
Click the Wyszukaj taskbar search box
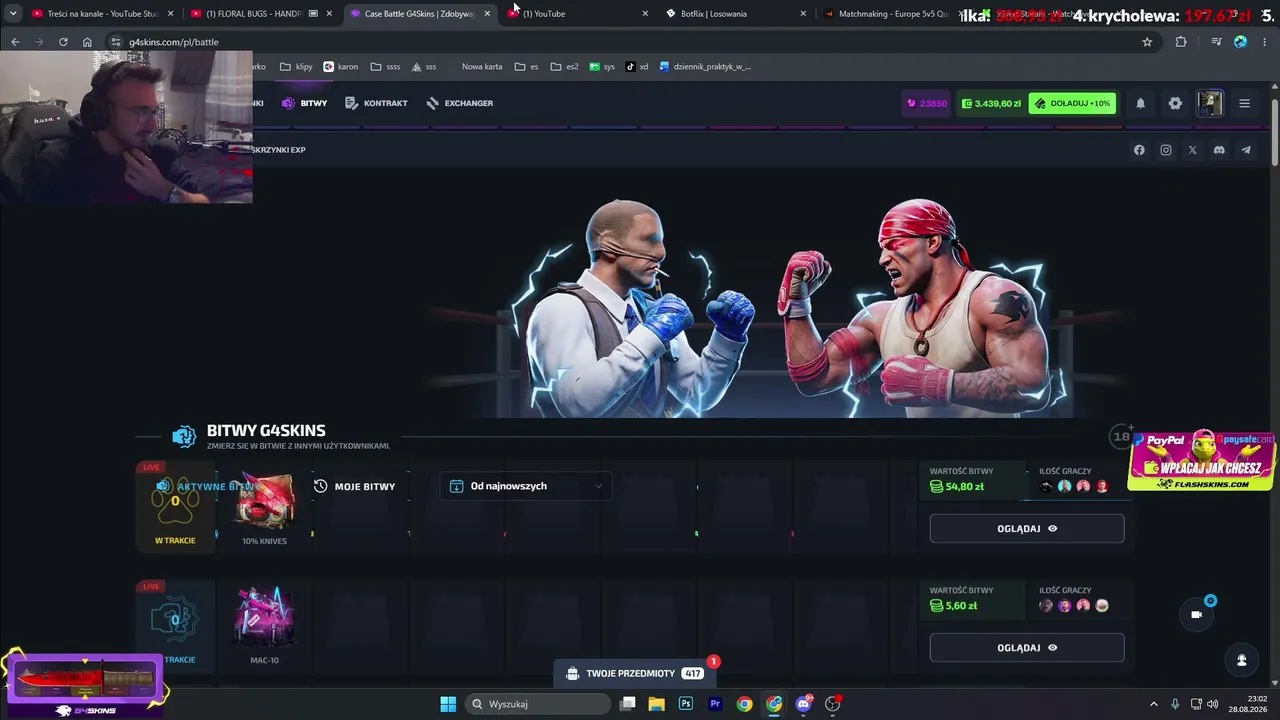point(538,704)
